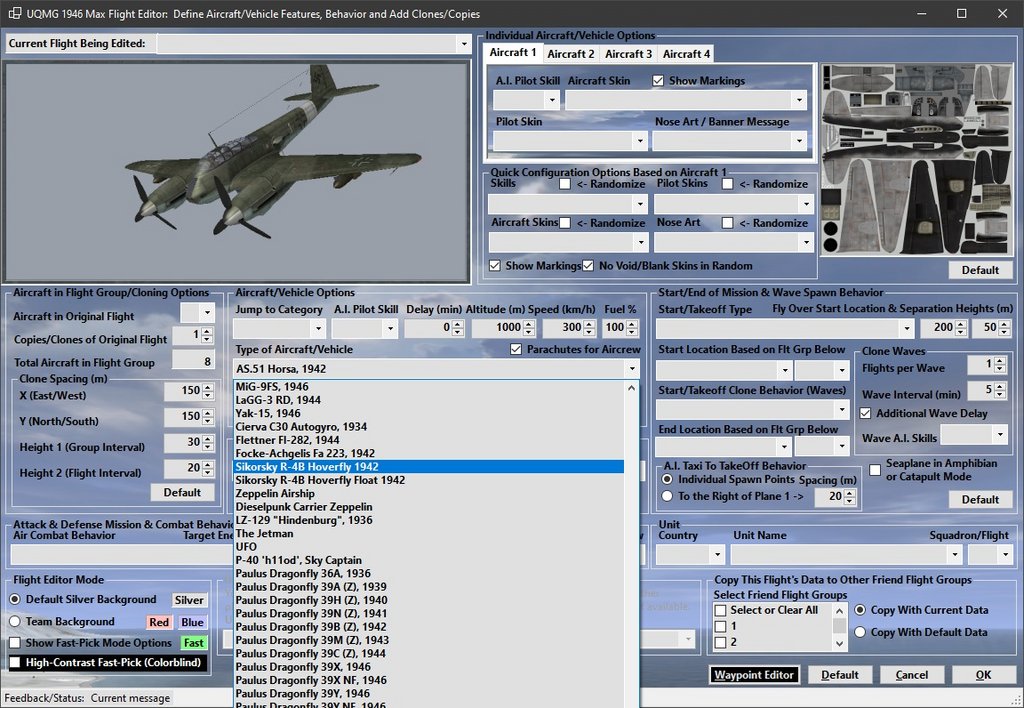The image size is (1024, 708).
Task: Click the Blue team color button
Action: [x=193, y=622]
